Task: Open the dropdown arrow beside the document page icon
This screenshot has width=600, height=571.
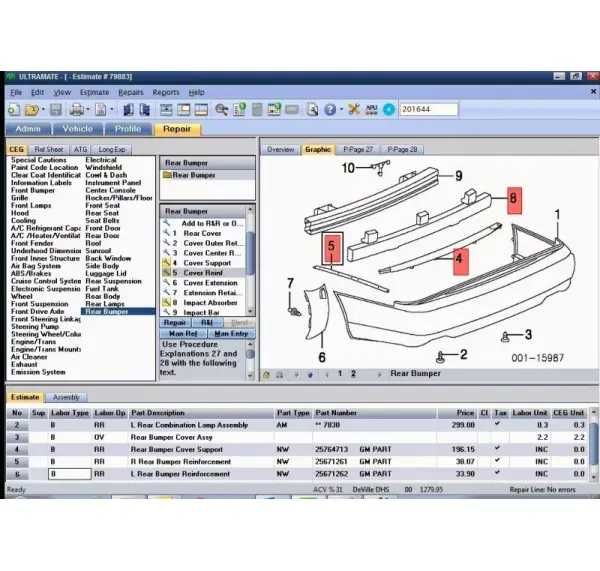Action: (x=112, y=110)
